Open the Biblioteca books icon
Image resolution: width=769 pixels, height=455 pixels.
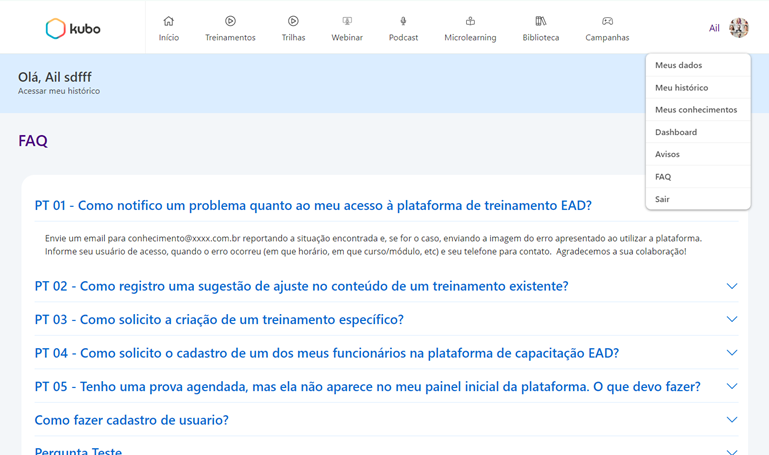coord(540,21)
